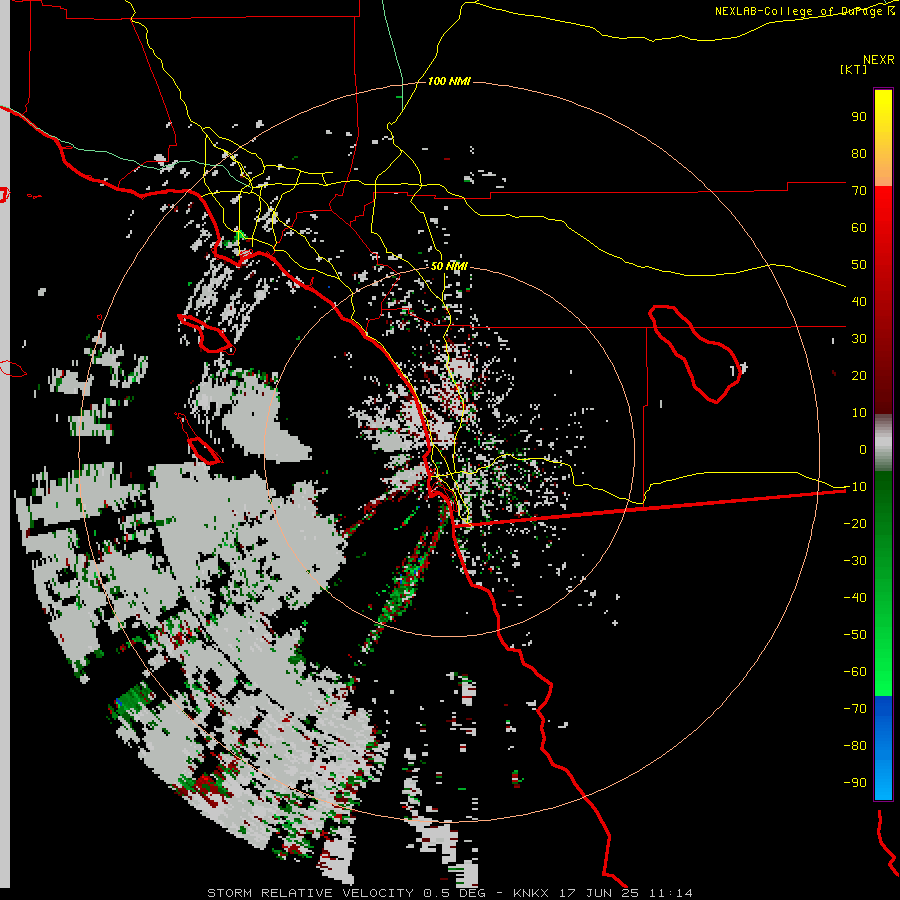Select the 90 value on the velocity scale
900x900 pixels.
pyautogui.click(x=859, y=117)
